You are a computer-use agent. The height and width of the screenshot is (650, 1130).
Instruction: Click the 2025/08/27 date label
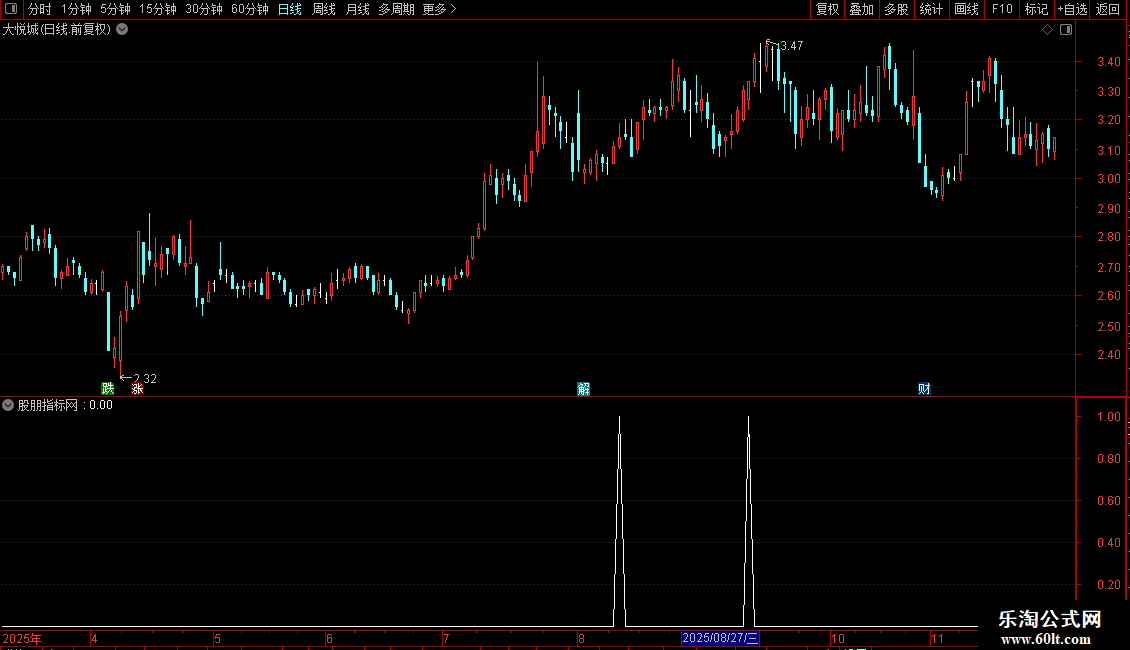tap(720, 638)
